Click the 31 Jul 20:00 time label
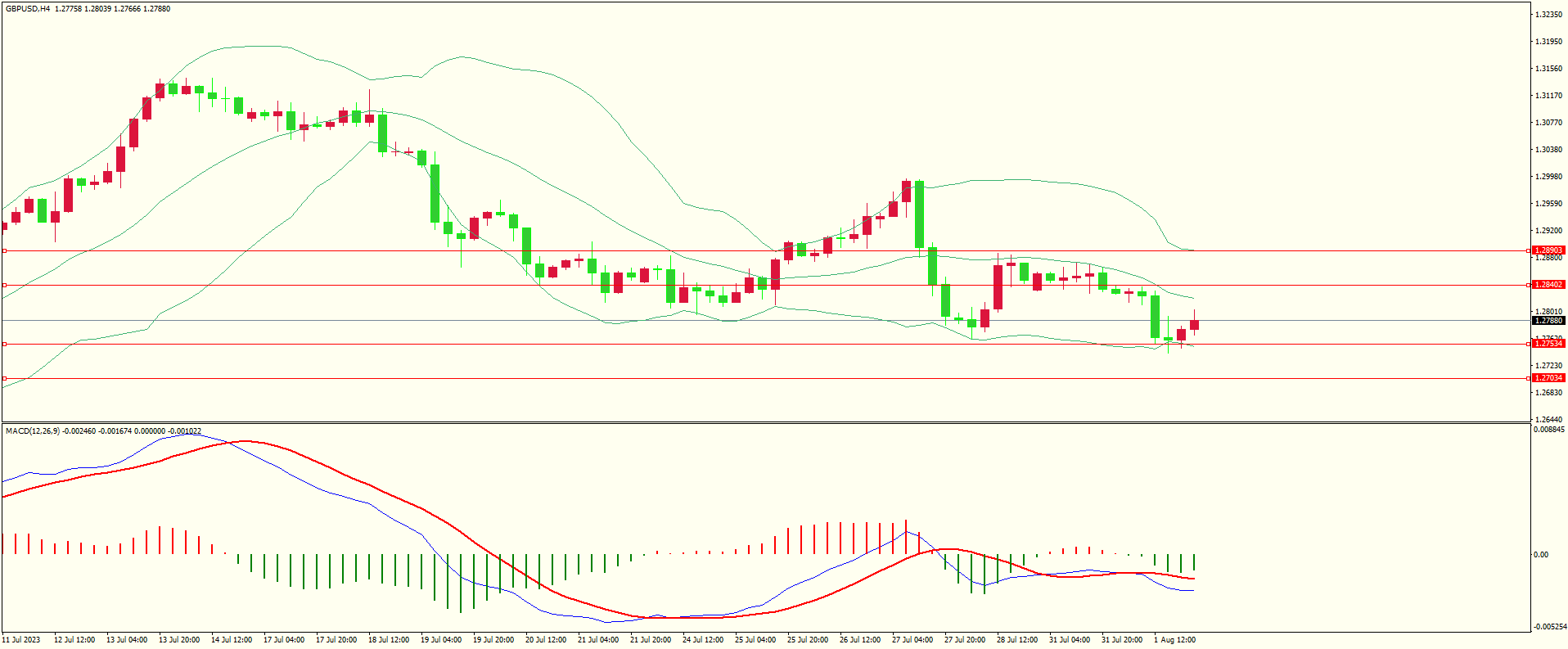1568x649 pixels. coord(1122,640)
